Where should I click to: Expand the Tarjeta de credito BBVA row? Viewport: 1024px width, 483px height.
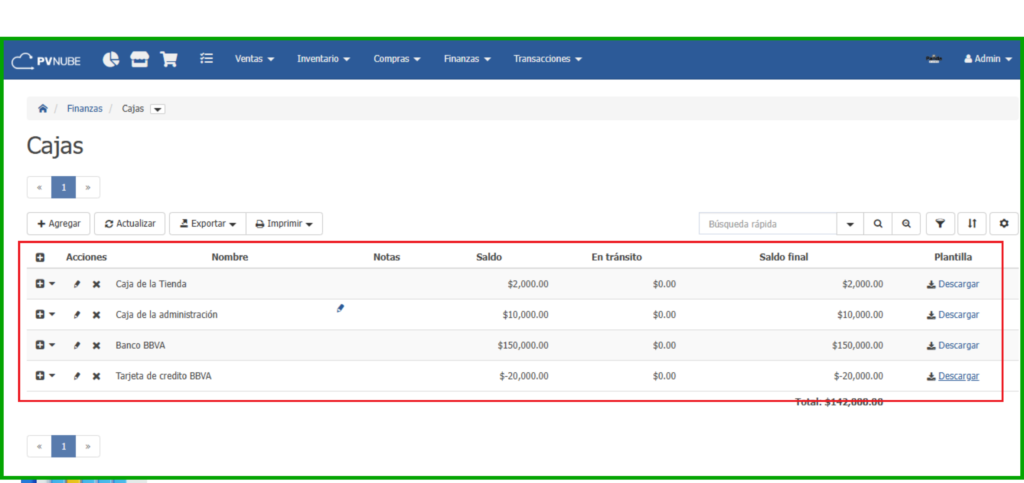[41, 376]
